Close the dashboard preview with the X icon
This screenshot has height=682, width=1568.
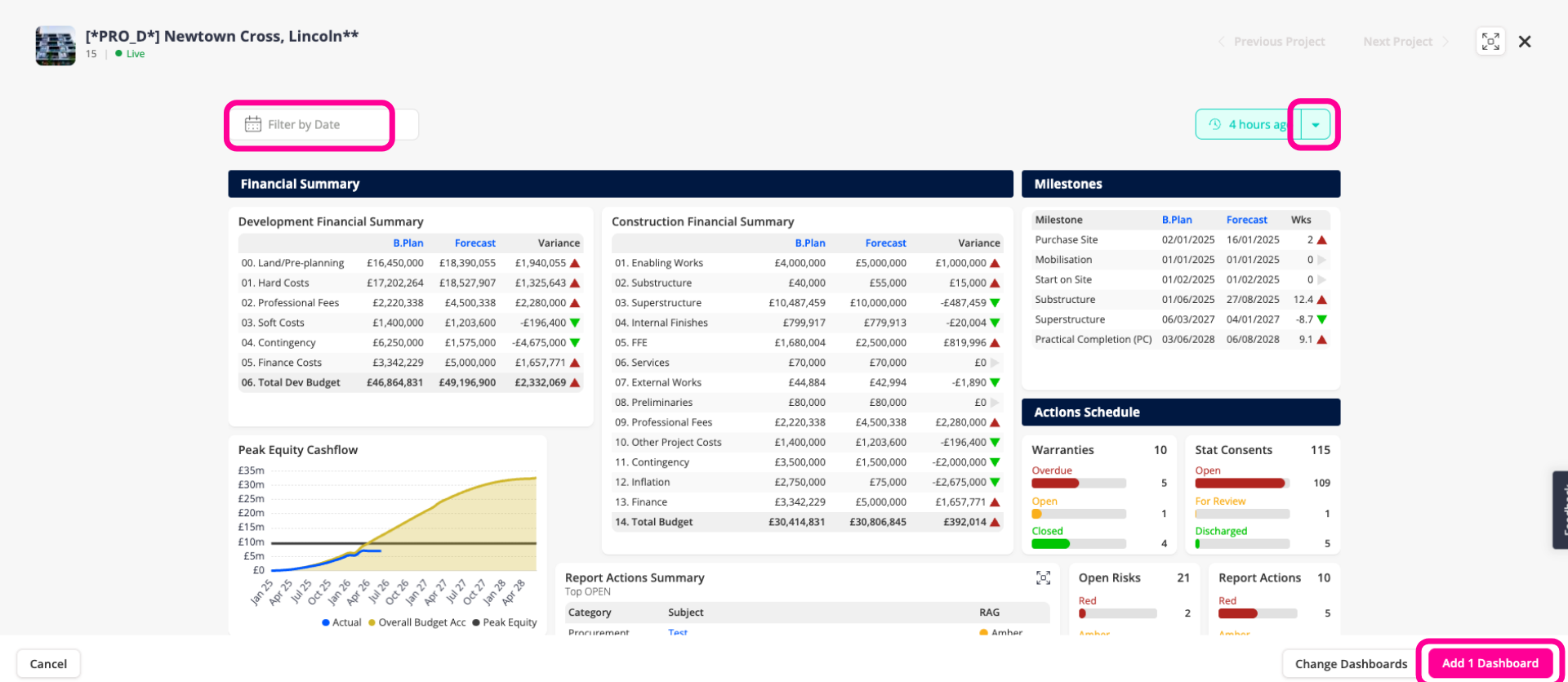coord(1525,42)
